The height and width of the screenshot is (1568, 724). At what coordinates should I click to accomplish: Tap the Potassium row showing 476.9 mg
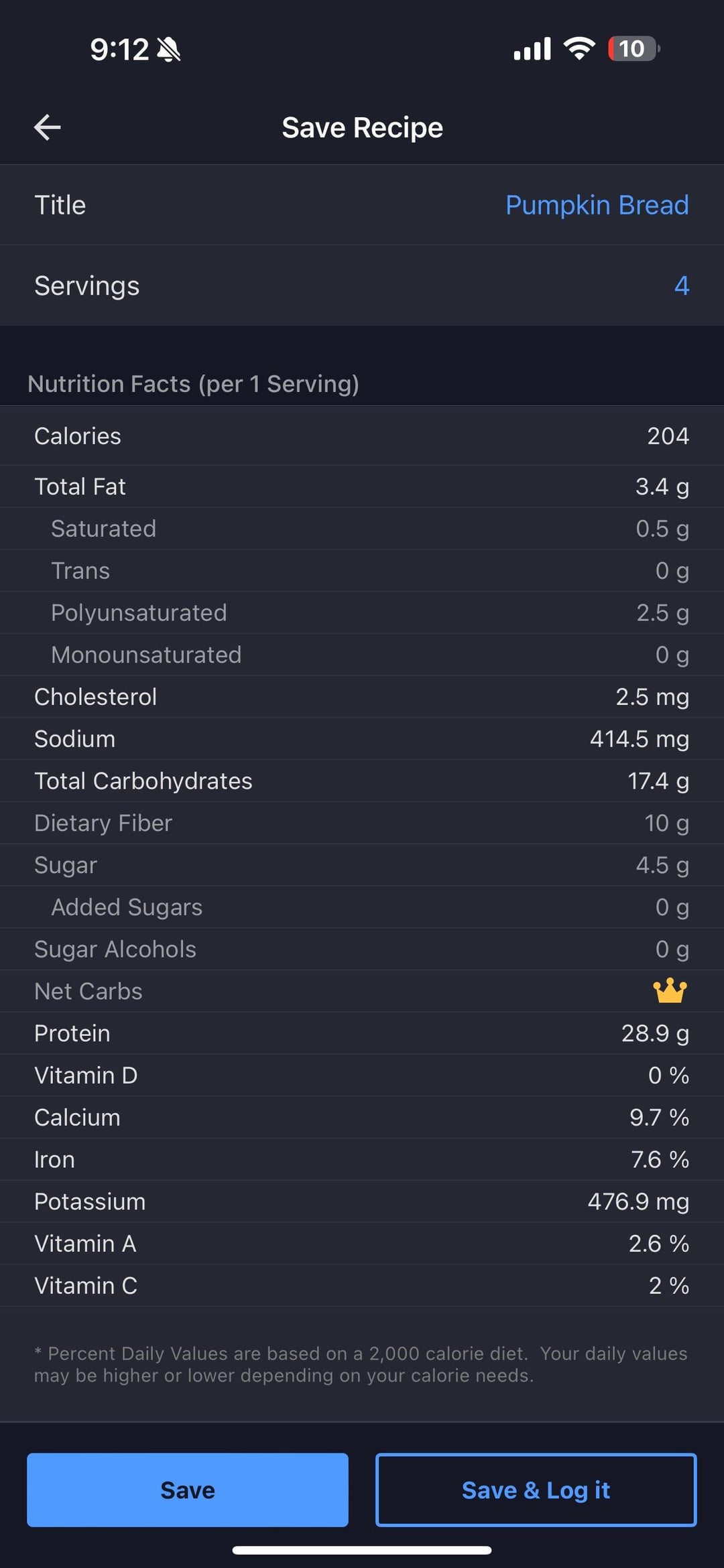362,1201
